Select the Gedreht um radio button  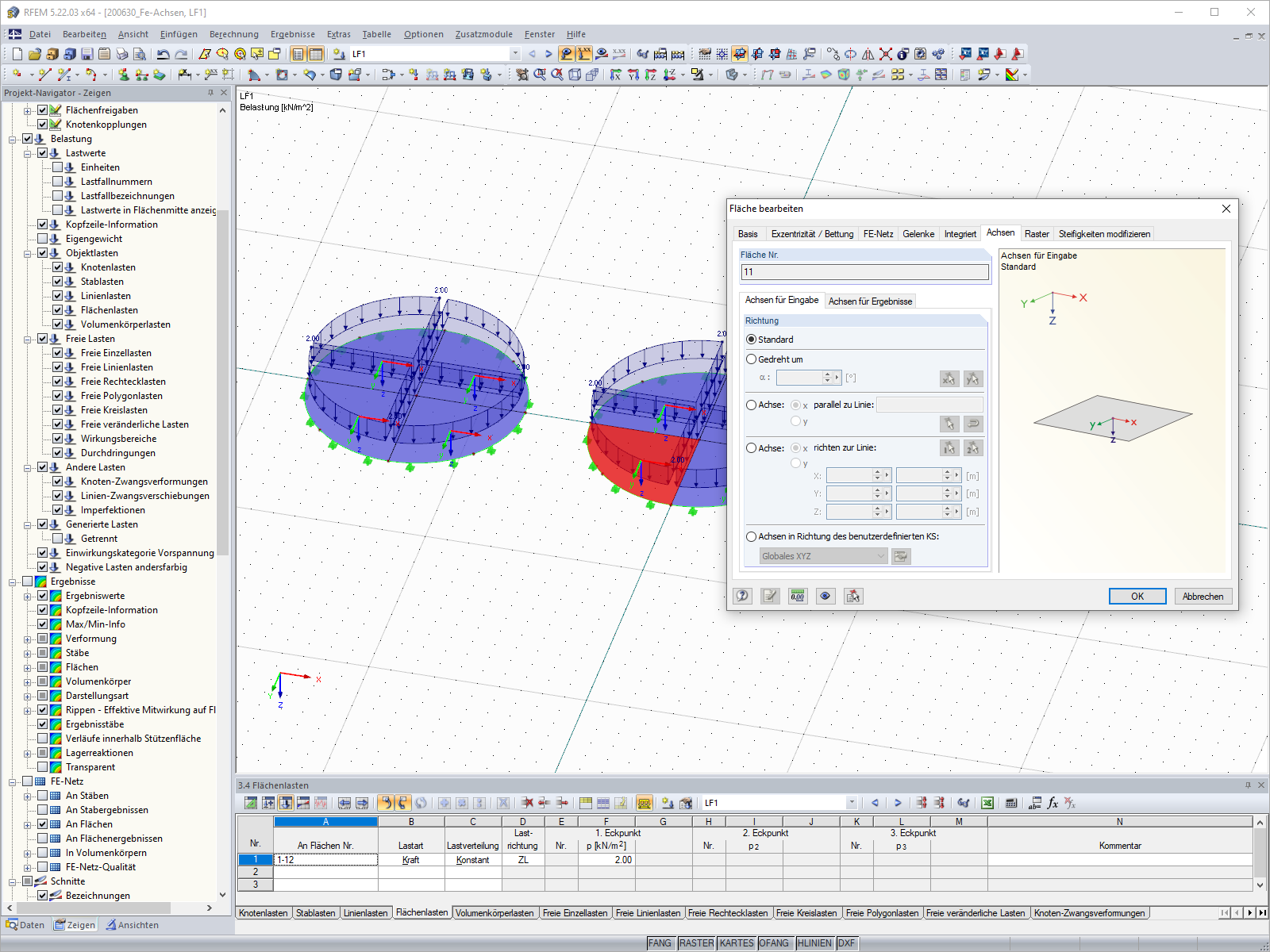click(x=751, y=359)
